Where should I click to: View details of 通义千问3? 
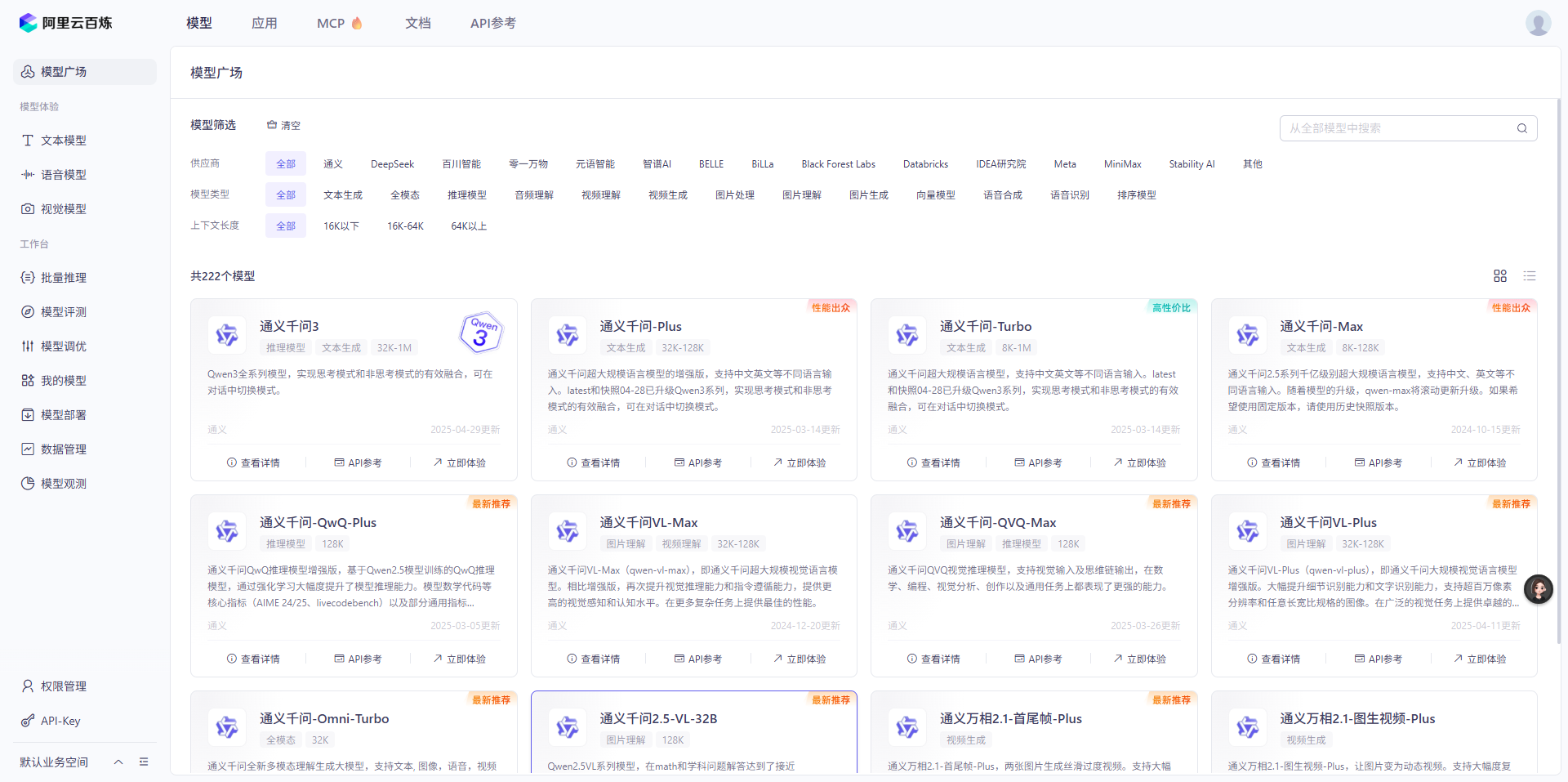(x=253, y=462)
